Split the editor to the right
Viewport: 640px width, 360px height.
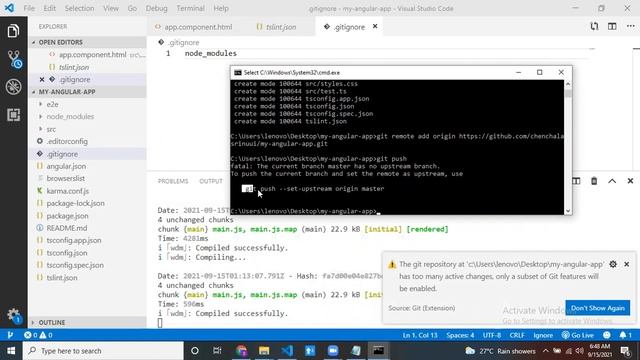612,27
